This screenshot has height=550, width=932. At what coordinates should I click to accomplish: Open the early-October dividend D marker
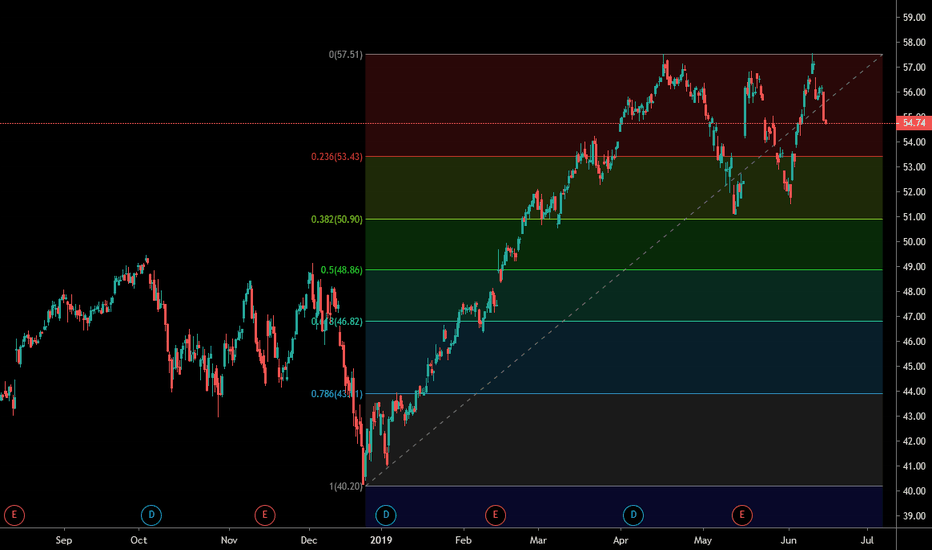click(x=151, y=515)
